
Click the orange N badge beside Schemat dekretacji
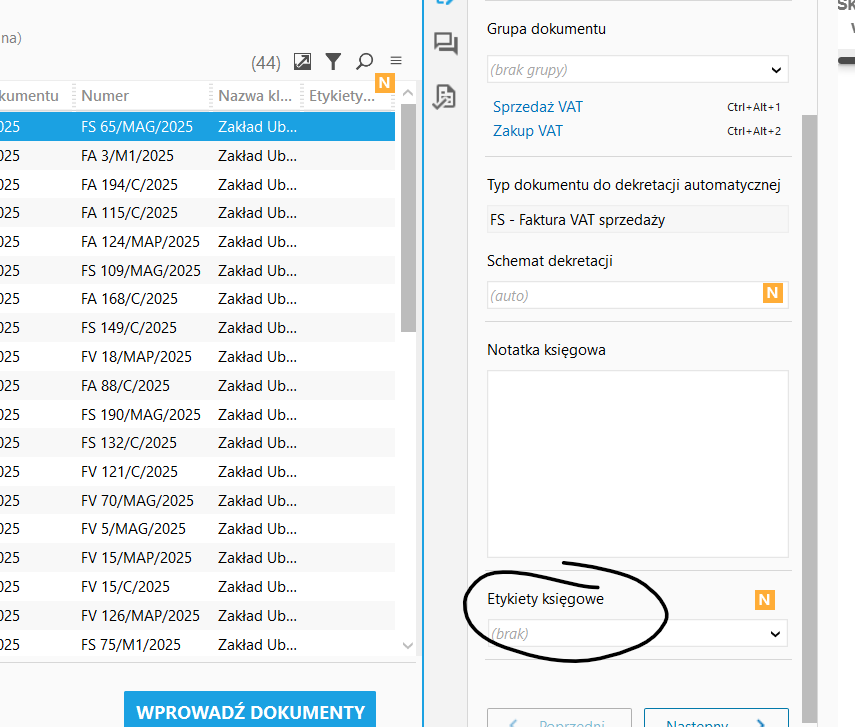click(x=770, y=293)
